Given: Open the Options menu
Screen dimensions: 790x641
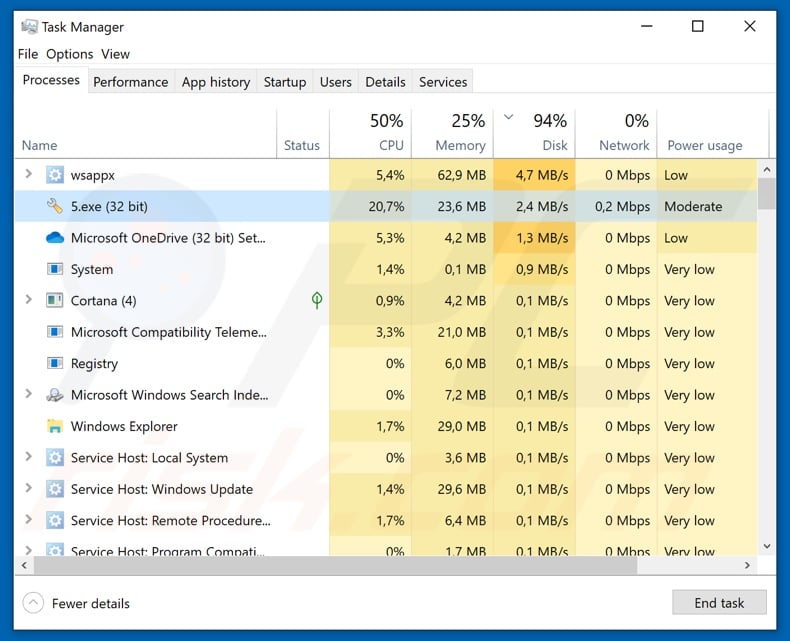Looking at the screenshot, I should coord(70,54).
